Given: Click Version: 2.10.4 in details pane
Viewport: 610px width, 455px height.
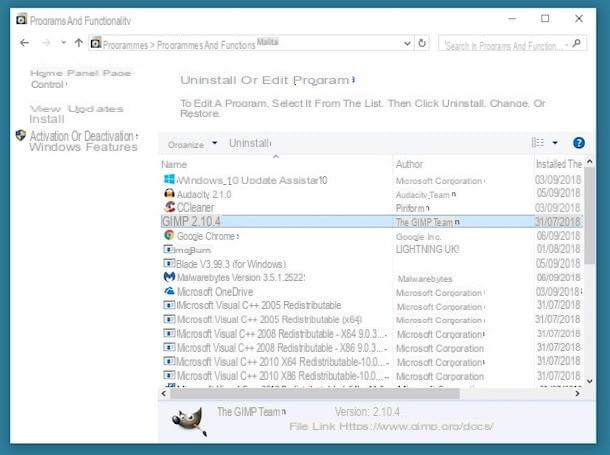Looking at the screenshot, I should coord(367,411).
